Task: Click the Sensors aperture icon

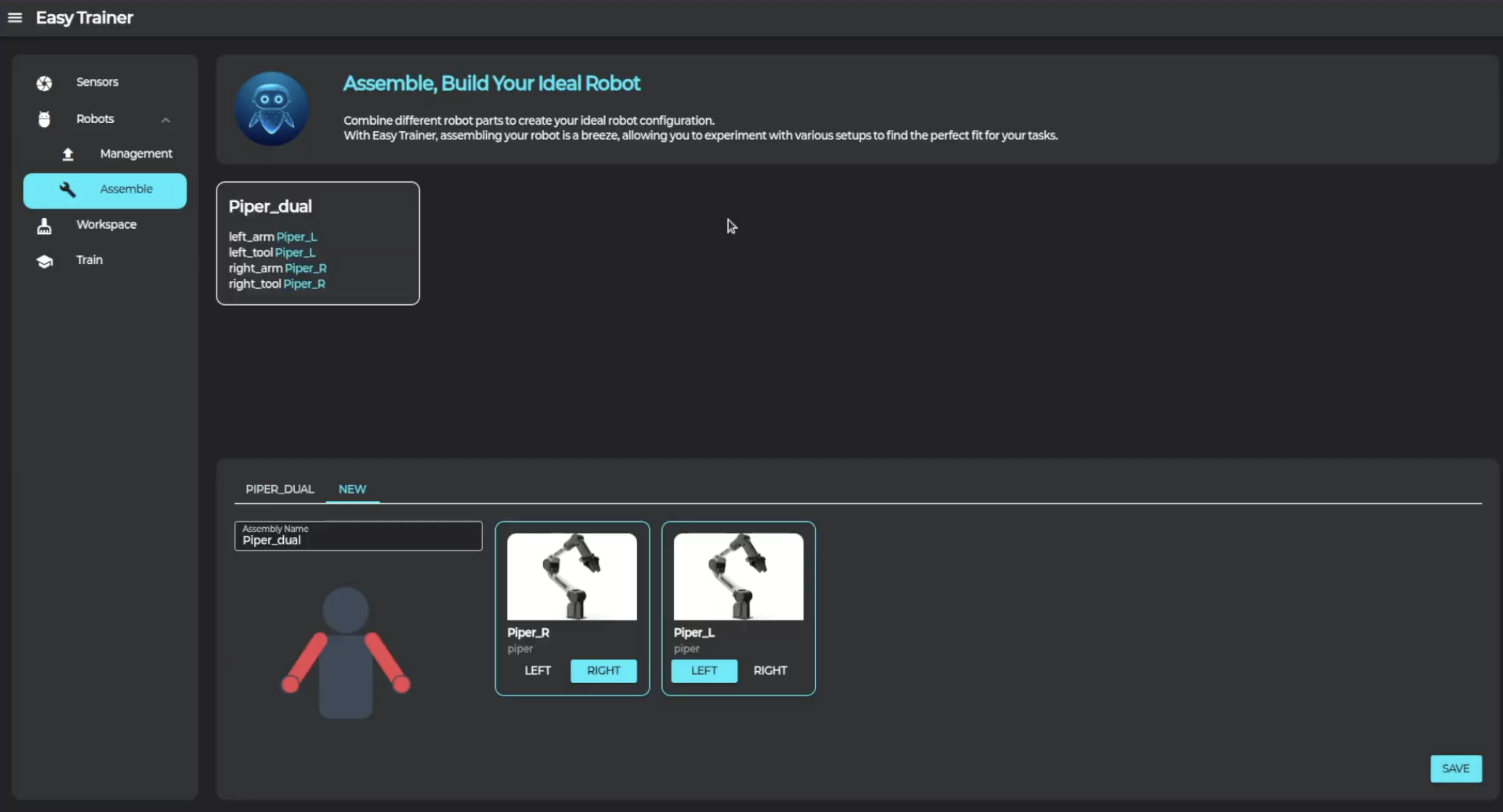Action: coord(44,83)
